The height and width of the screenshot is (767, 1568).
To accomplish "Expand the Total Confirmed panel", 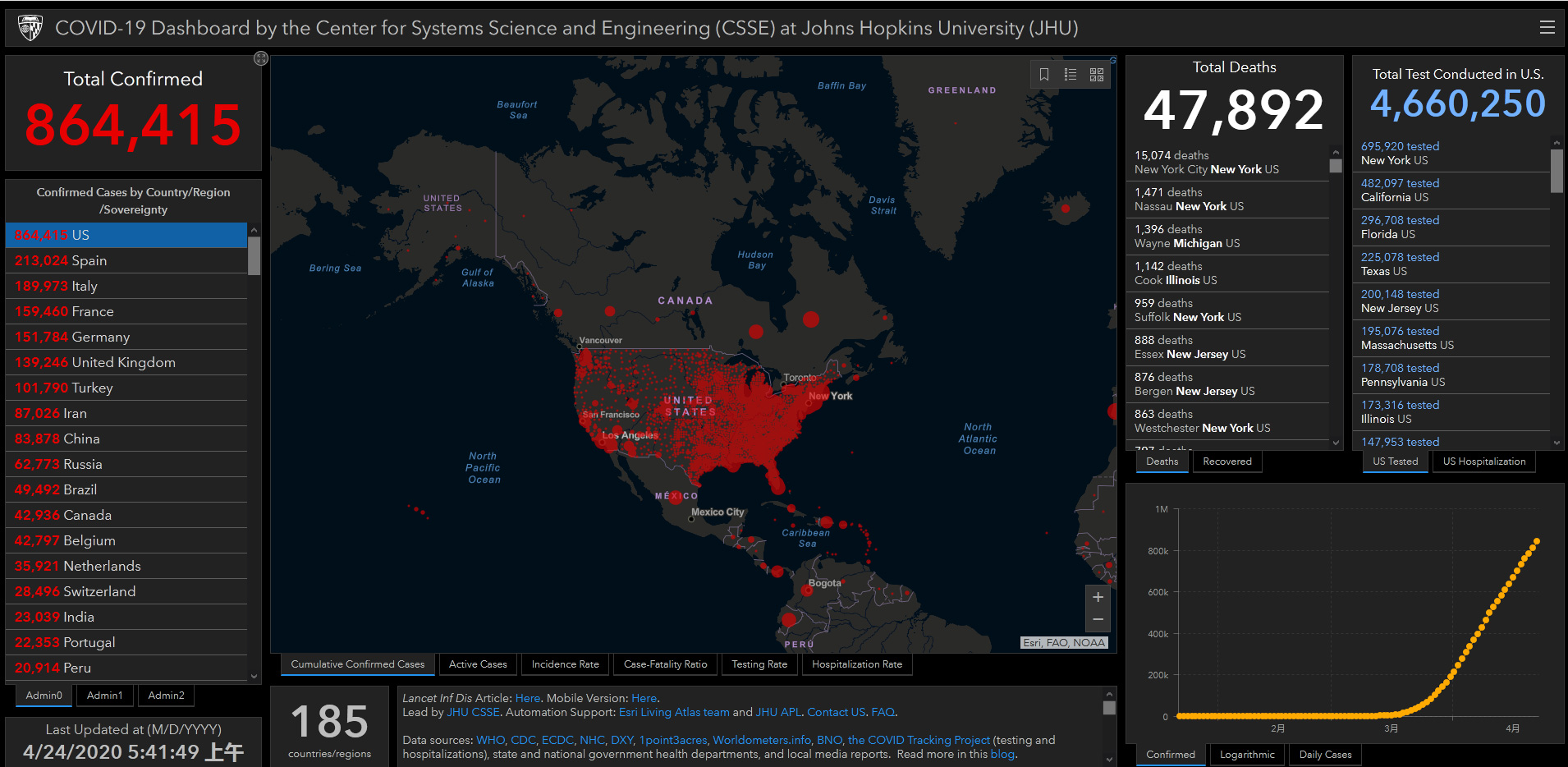I will pos(261,58).
